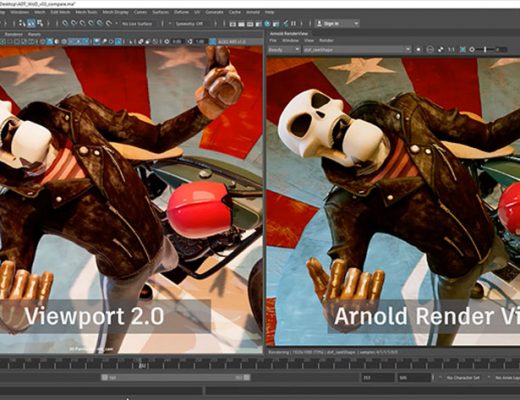The height and width of the screenshot is (400, 520).
Task: Click the viewport gamma value field
Action: pyautogui.click(x=200, y=42)
